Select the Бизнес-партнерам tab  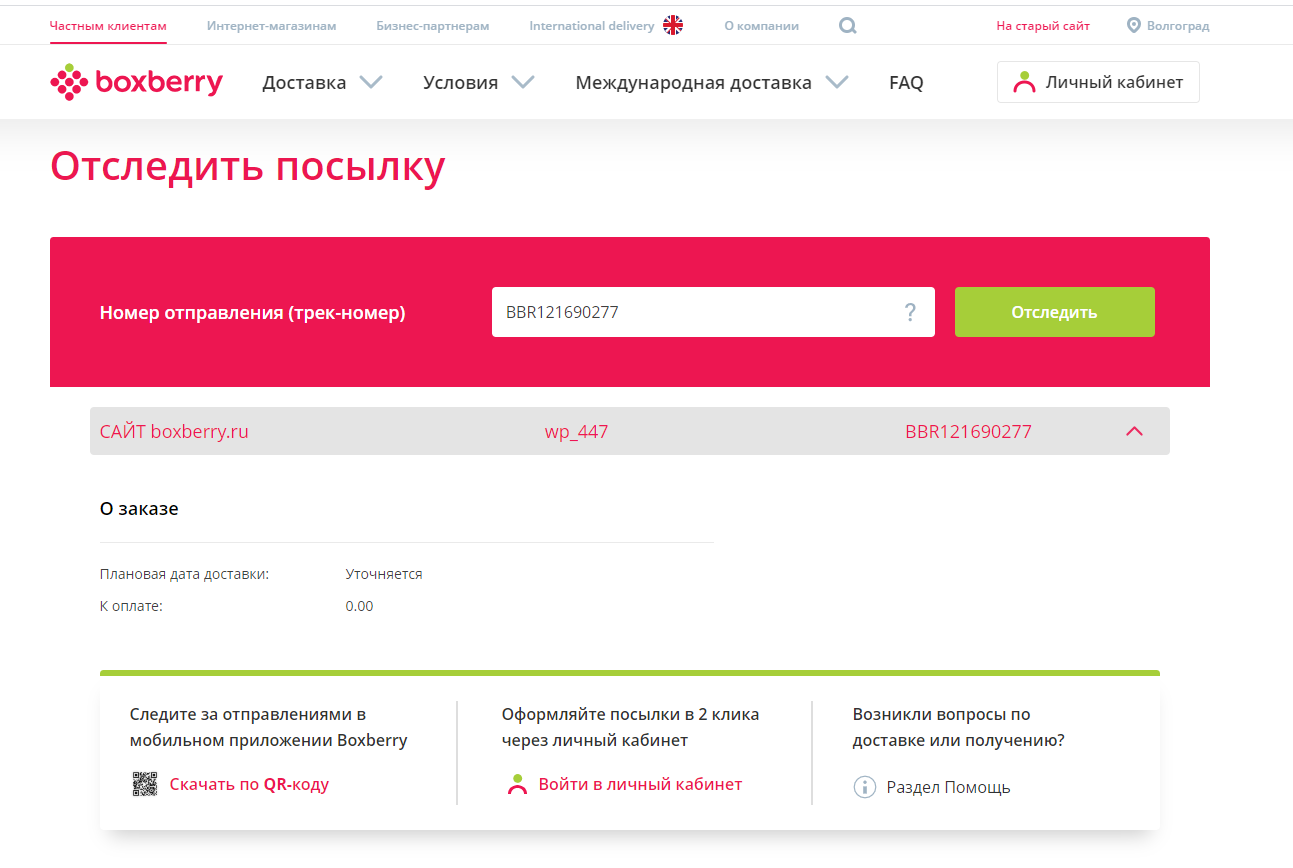point(433,26)
